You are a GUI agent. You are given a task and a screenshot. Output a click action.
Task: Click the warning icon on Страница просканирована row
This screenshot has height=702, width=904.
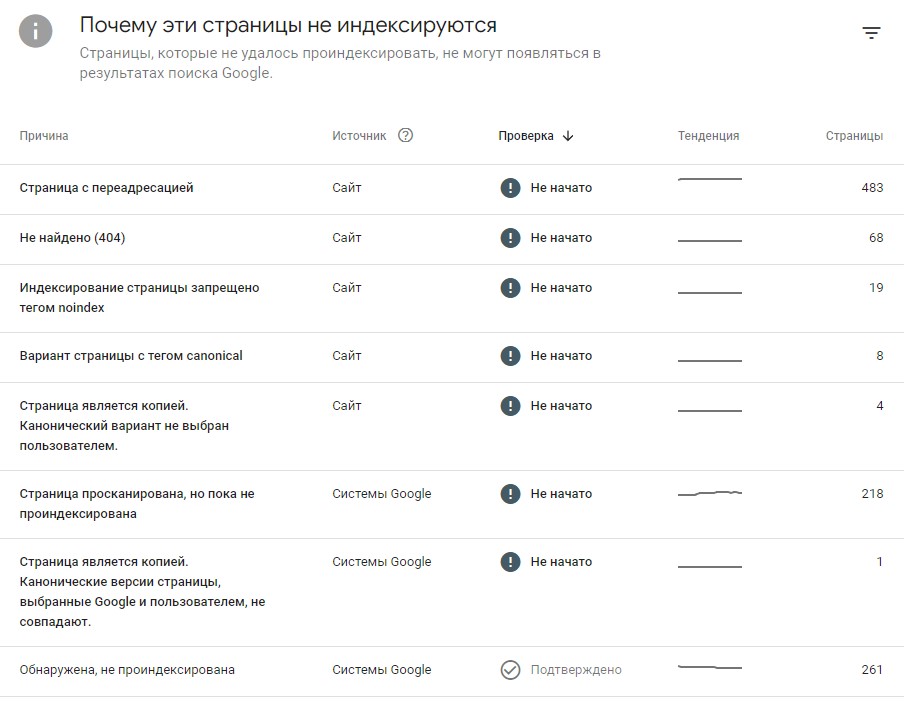pyautogui.click(x=511, y=493)
